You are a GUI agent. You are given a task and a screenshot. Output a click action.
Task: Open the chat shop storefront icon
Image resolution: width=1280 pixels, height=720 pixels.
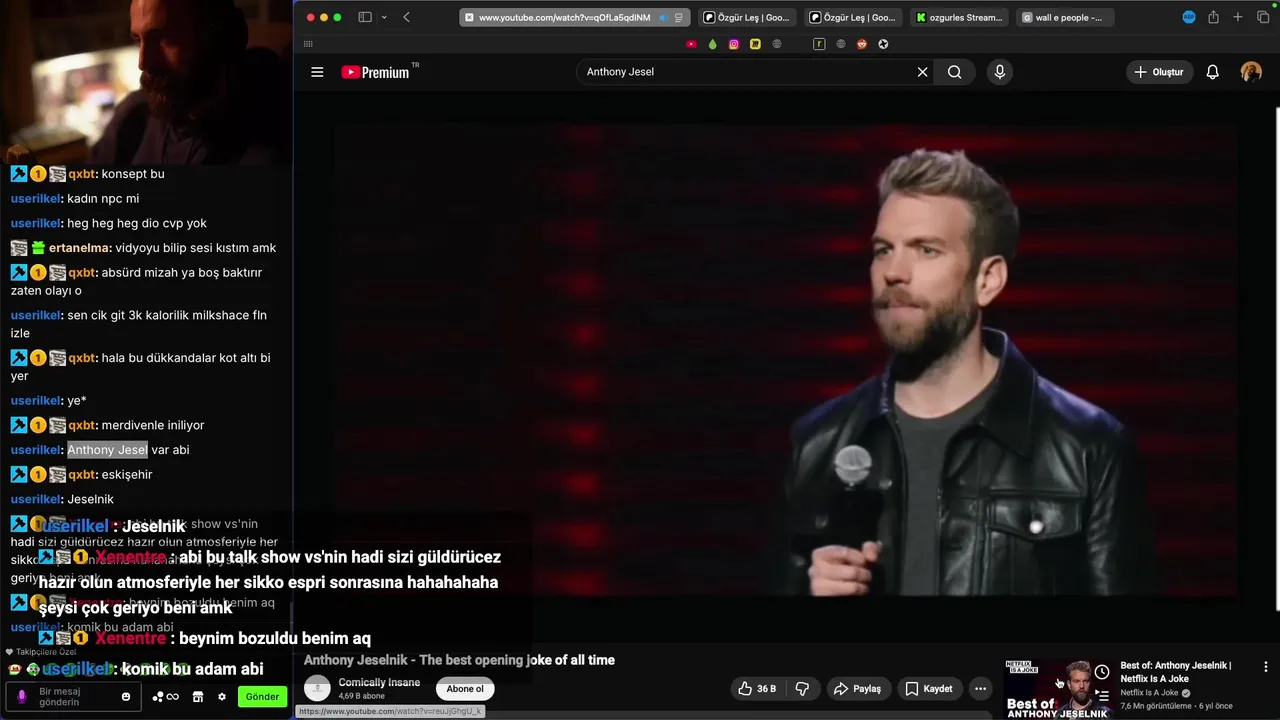tap(198, 697)
